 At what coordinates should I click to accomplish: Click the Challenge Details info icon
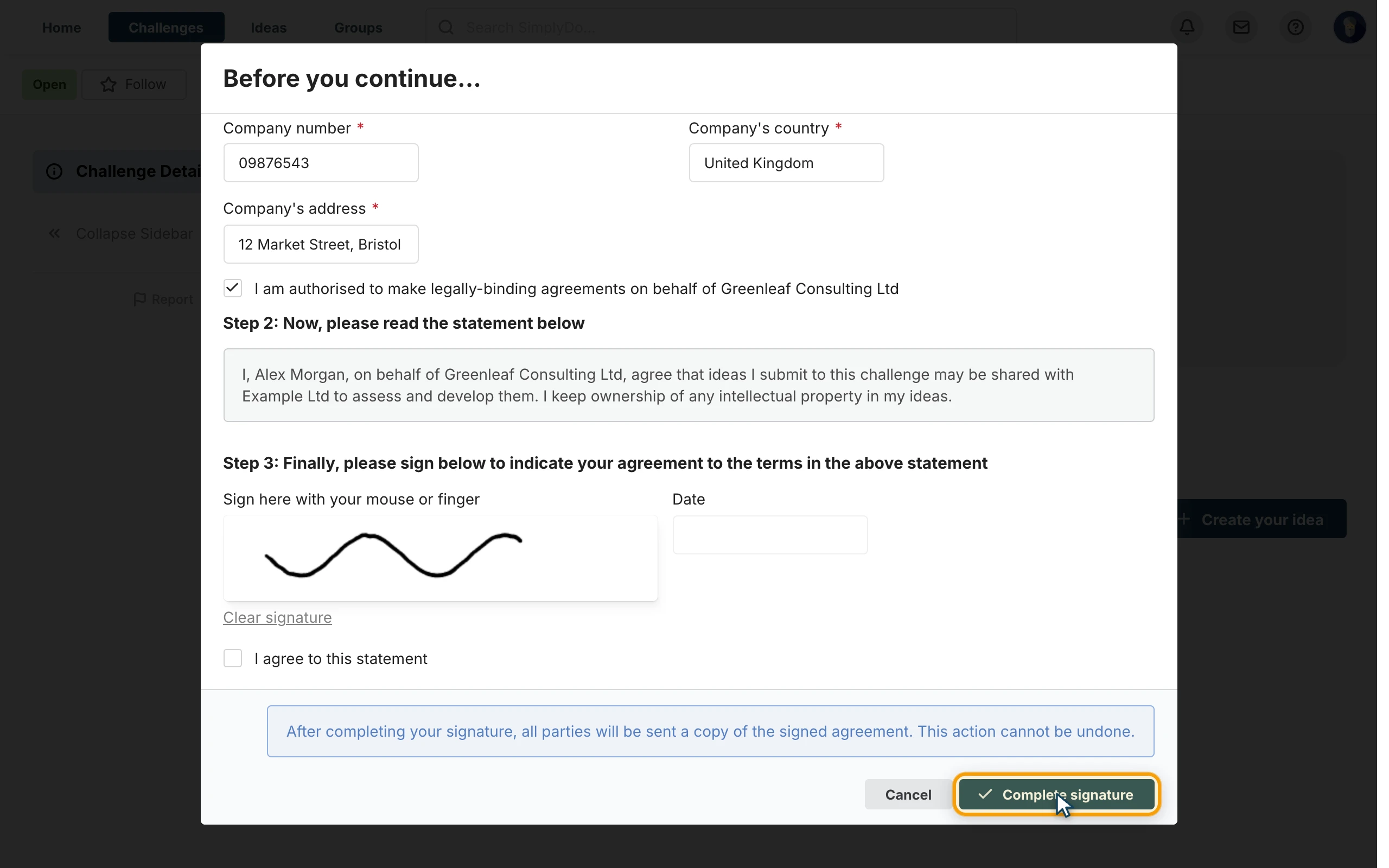coord(54,171)
